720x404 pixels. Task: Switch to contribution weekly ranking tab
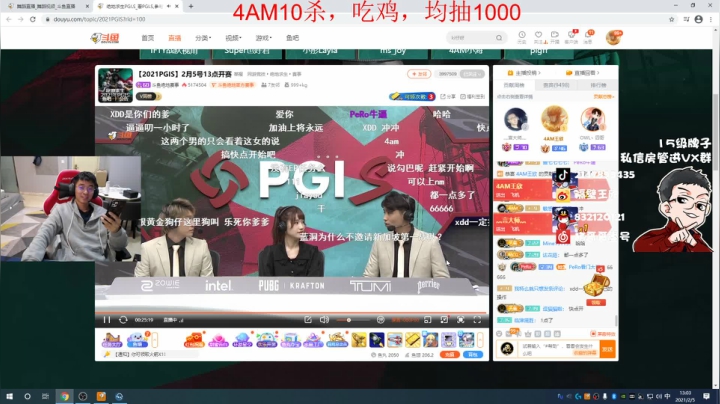coord(513,85)
